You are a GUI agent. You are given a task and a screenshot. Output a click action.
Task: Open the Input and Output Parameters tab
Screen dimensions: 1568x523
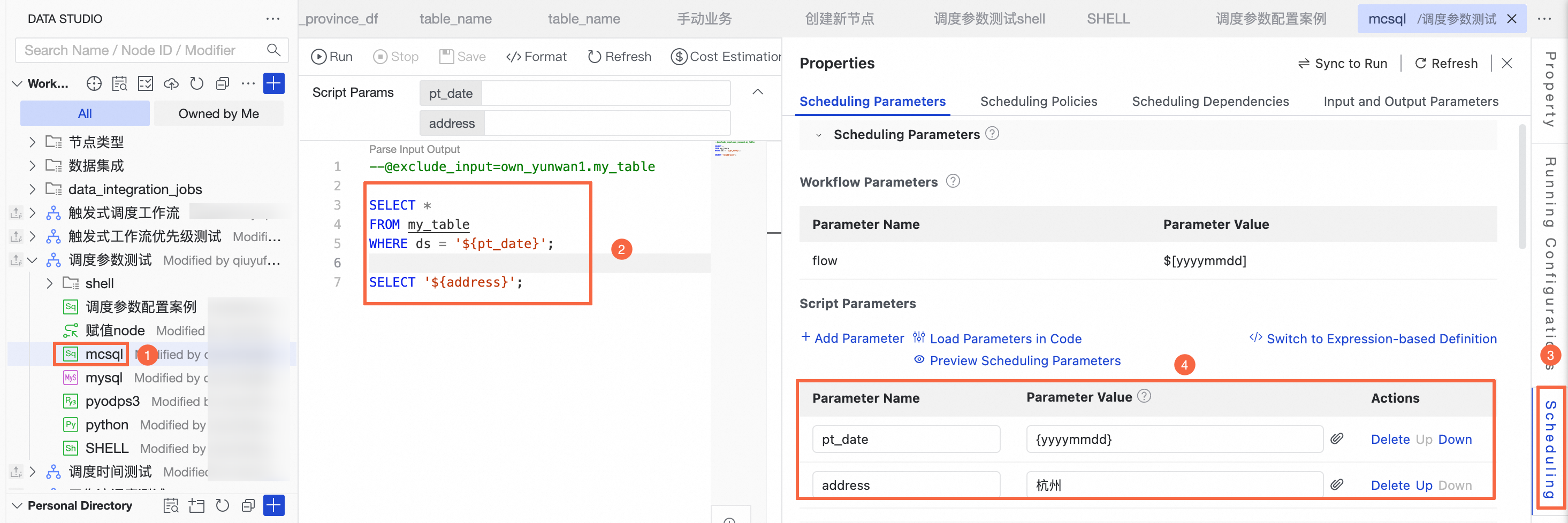[1411, 102]
